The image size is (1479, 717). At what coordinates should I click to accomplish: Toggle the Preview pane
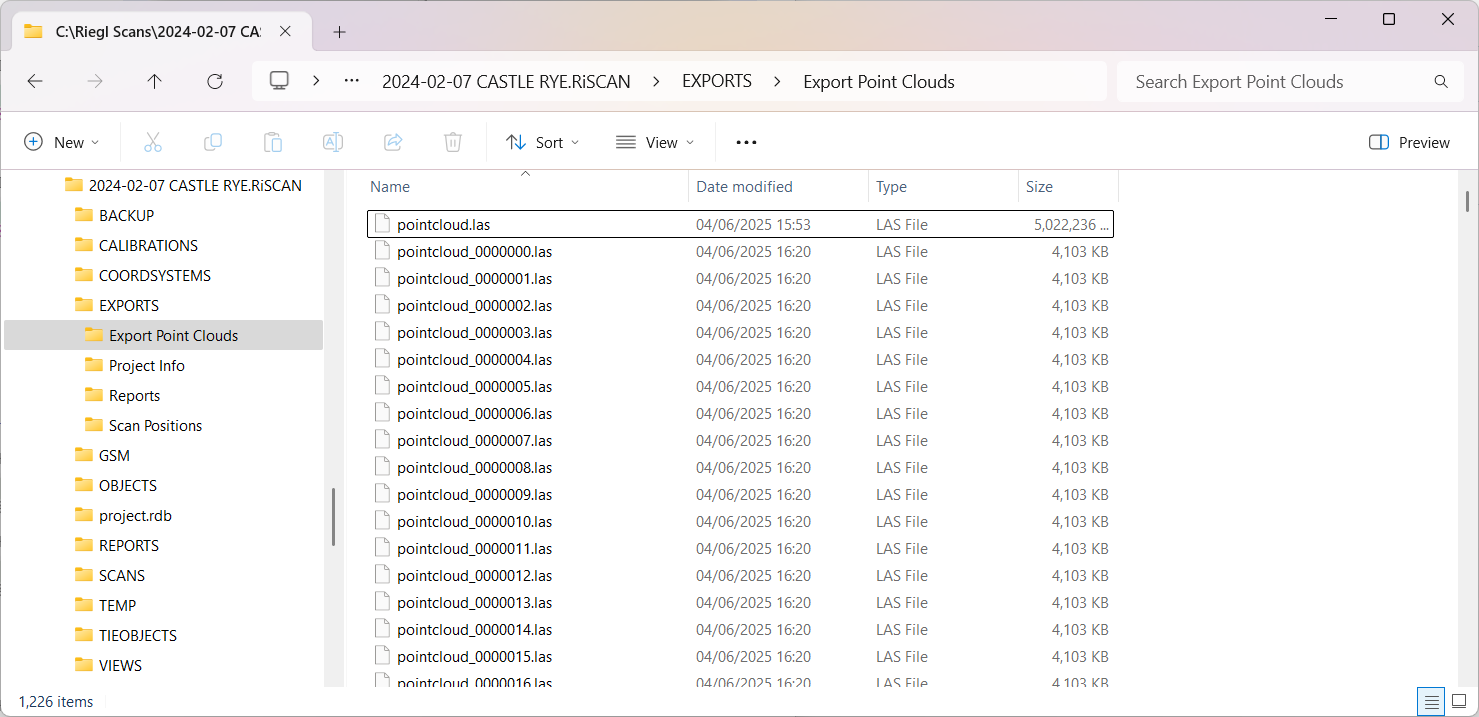(x=1409, y=142)
